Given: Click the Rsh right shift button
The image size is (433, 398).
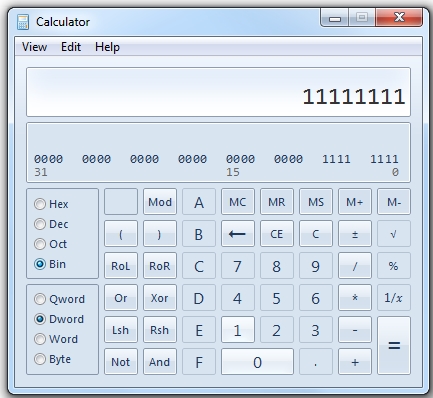Looking at the screenshot, I should [x=160, y=330].
